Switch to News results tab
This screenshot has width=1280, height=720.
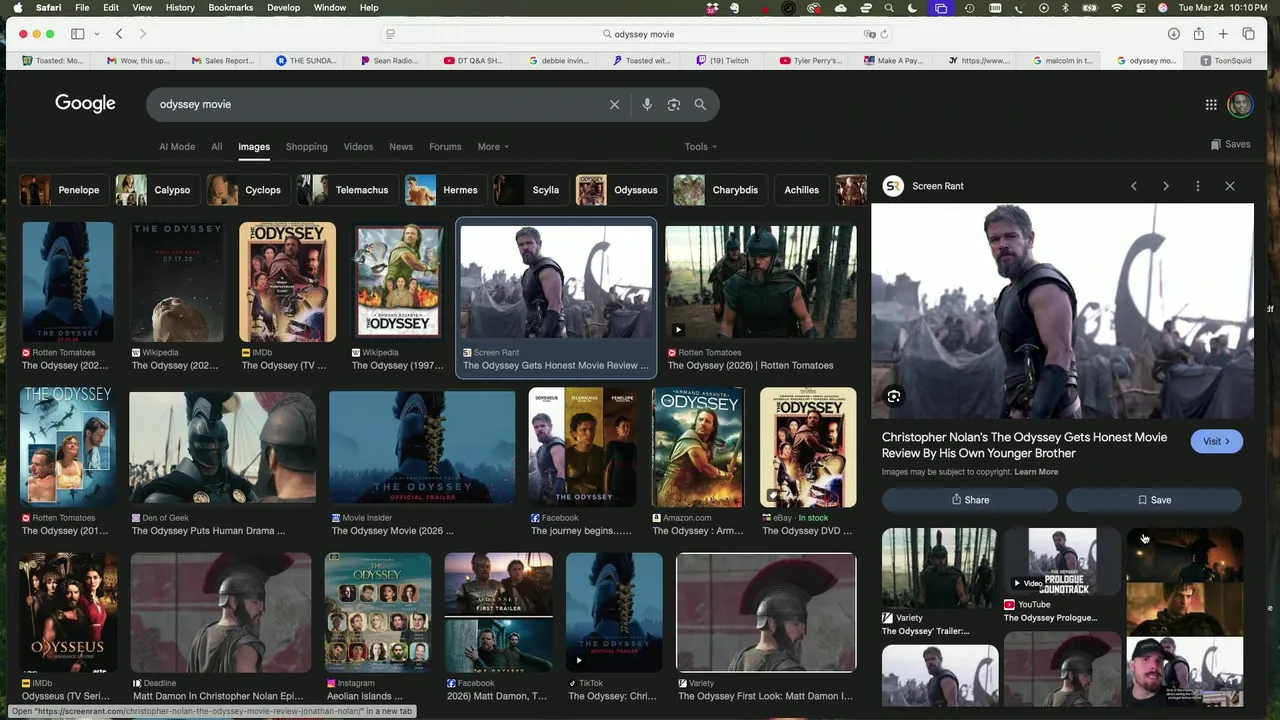pos(401,147)
